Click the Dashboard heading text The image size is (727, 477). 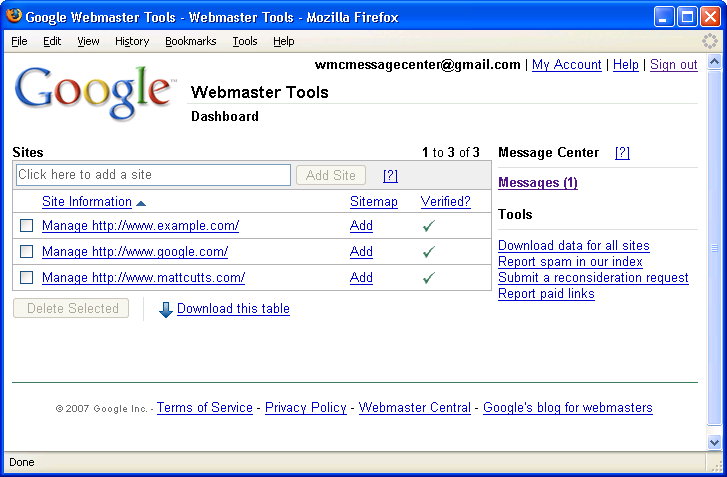click(x=225, y=116)
